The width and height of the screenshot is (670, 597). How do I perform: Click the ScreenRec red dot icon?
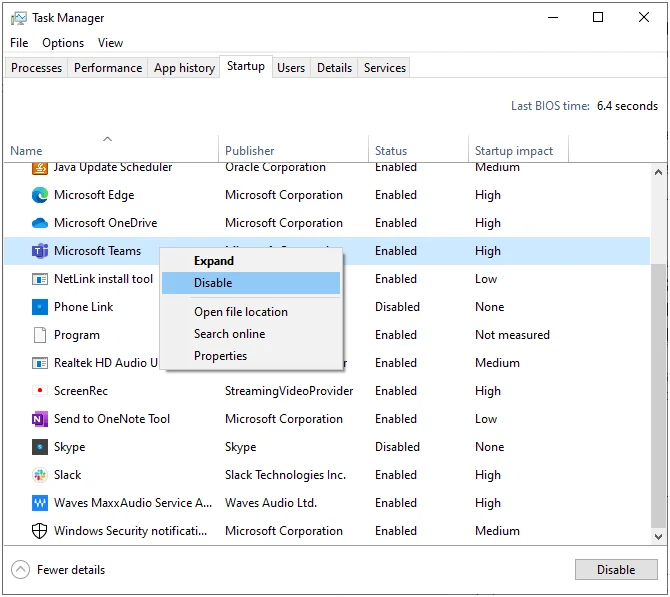pyautogui.click(x=40, y=391)
